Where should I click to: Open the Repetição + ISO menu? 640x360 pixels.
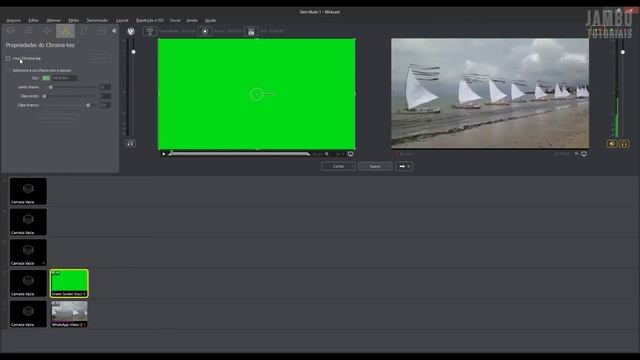coord(149,20)
